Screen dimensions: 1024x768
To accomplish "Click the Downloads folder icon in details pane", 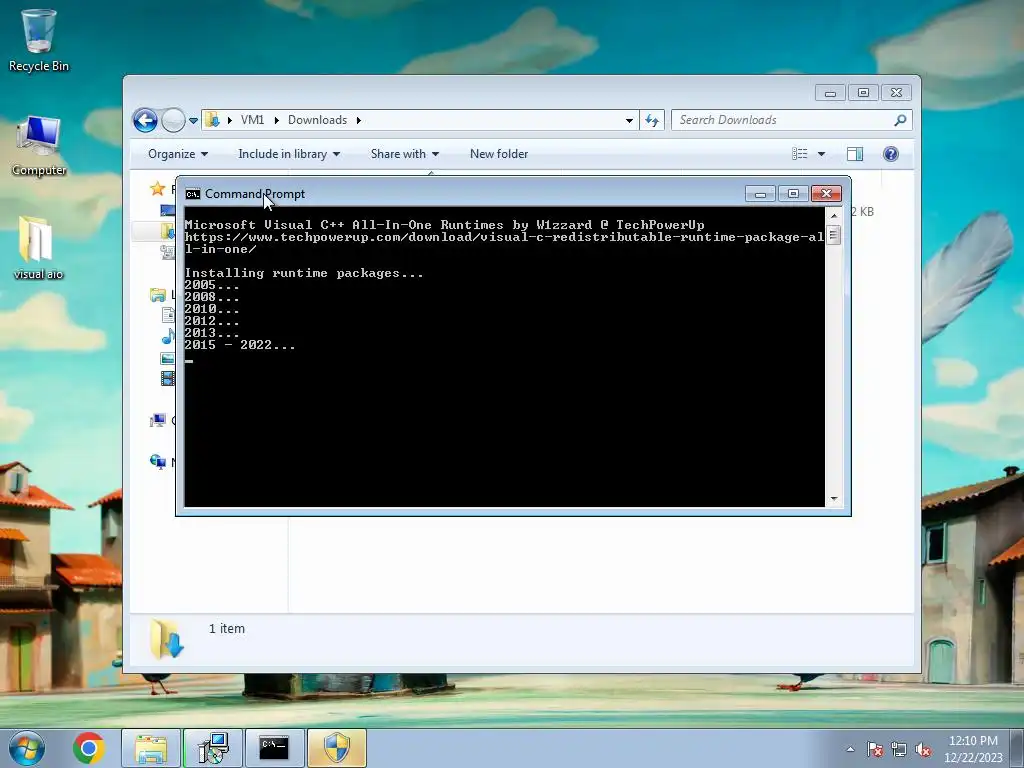I will (x=167, y=639).
